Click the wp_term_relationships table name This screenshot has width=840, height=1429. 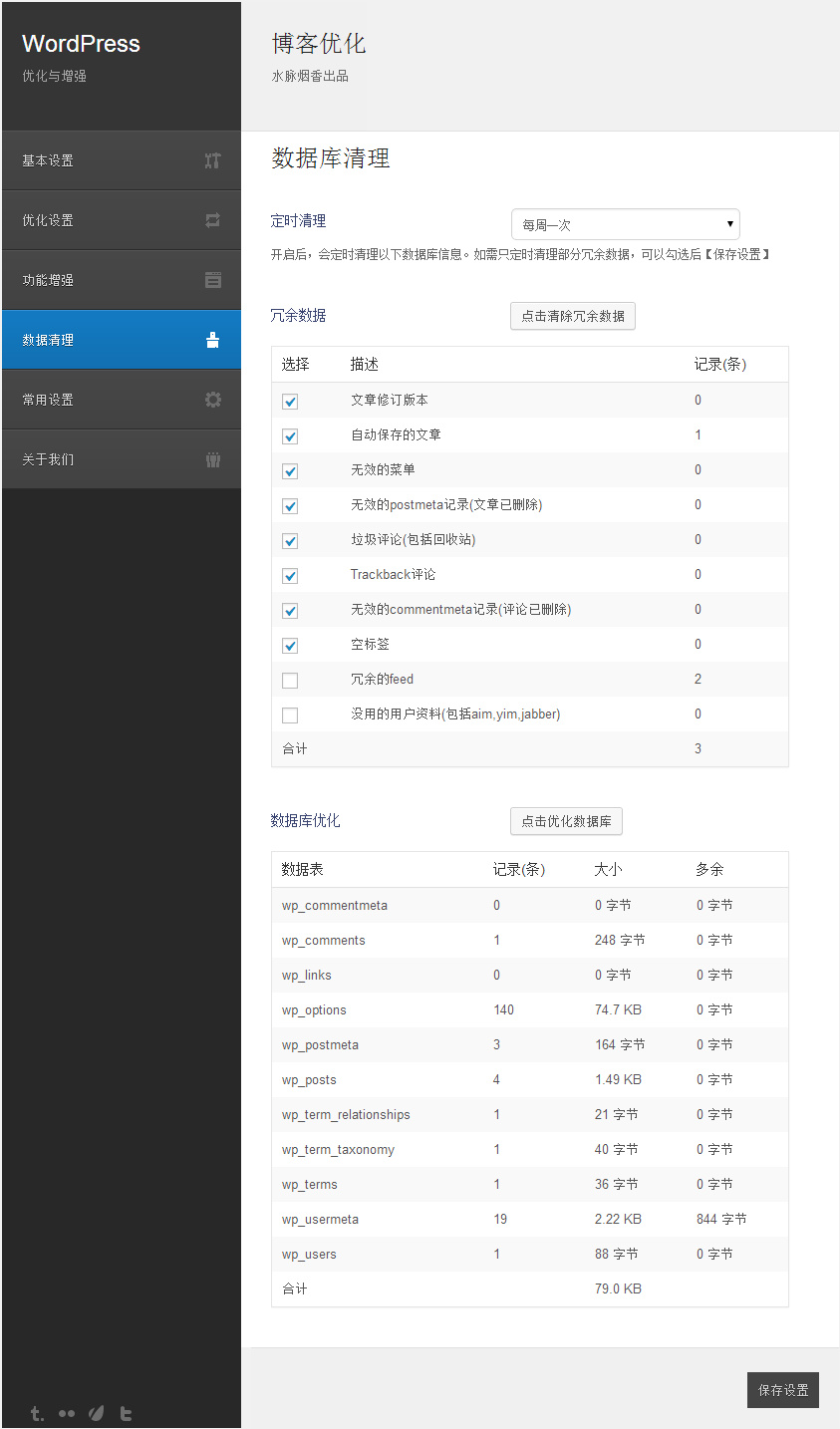(346, 1115)
